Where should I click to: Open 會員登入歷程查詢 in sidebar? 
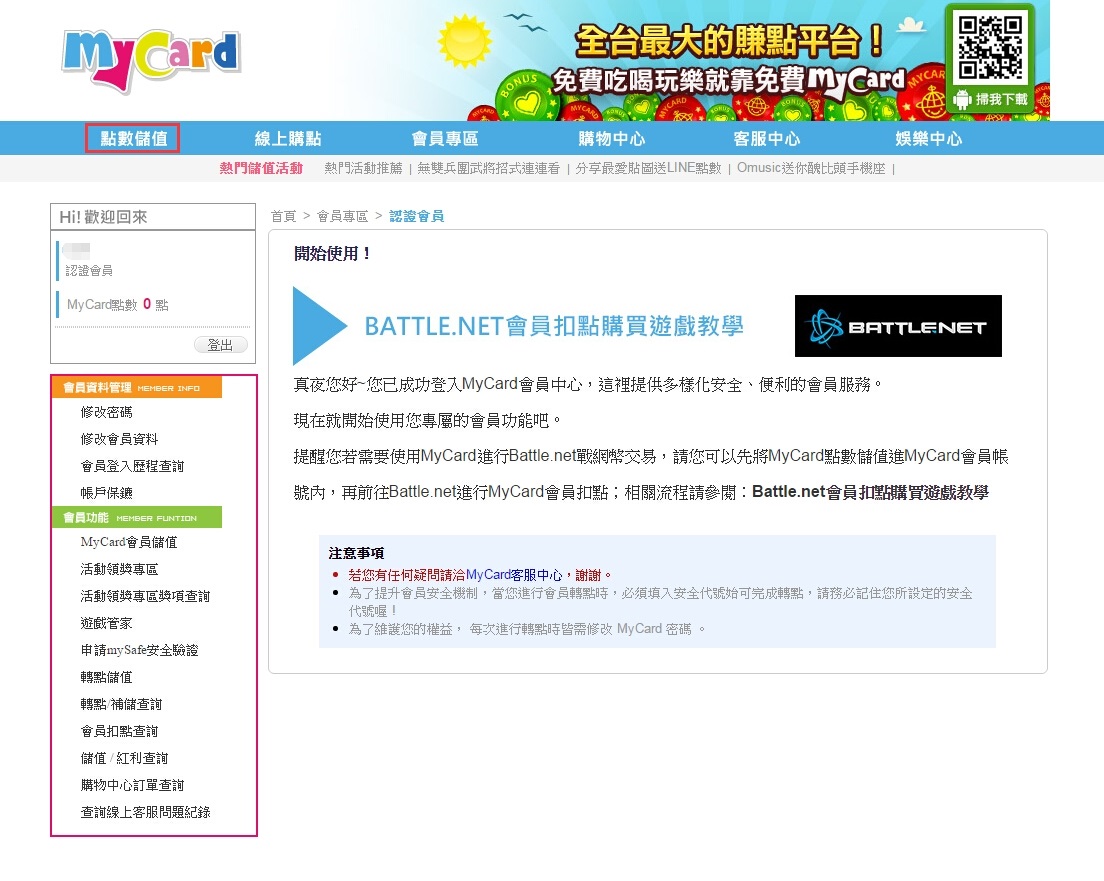coord(132,466)
